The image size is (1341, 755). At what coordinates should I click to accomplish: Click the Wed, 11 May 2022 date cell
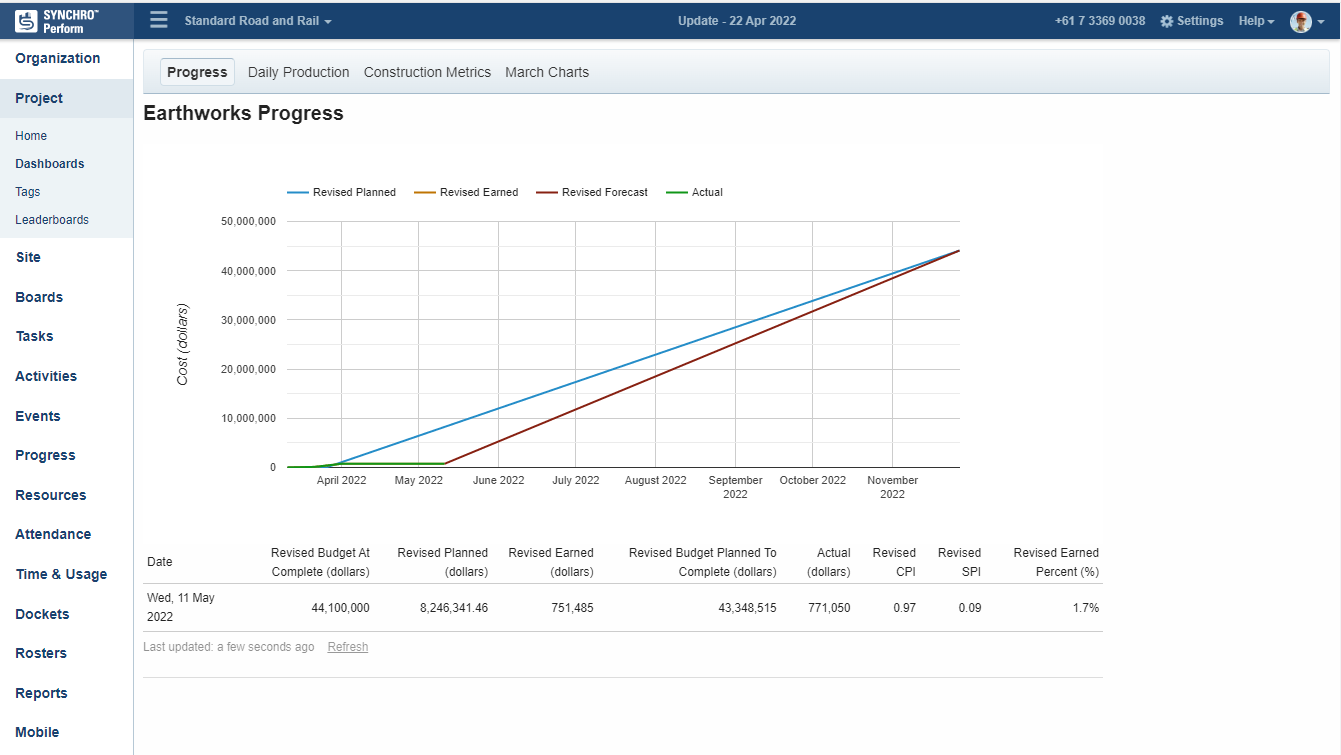(x=181, y=607)
